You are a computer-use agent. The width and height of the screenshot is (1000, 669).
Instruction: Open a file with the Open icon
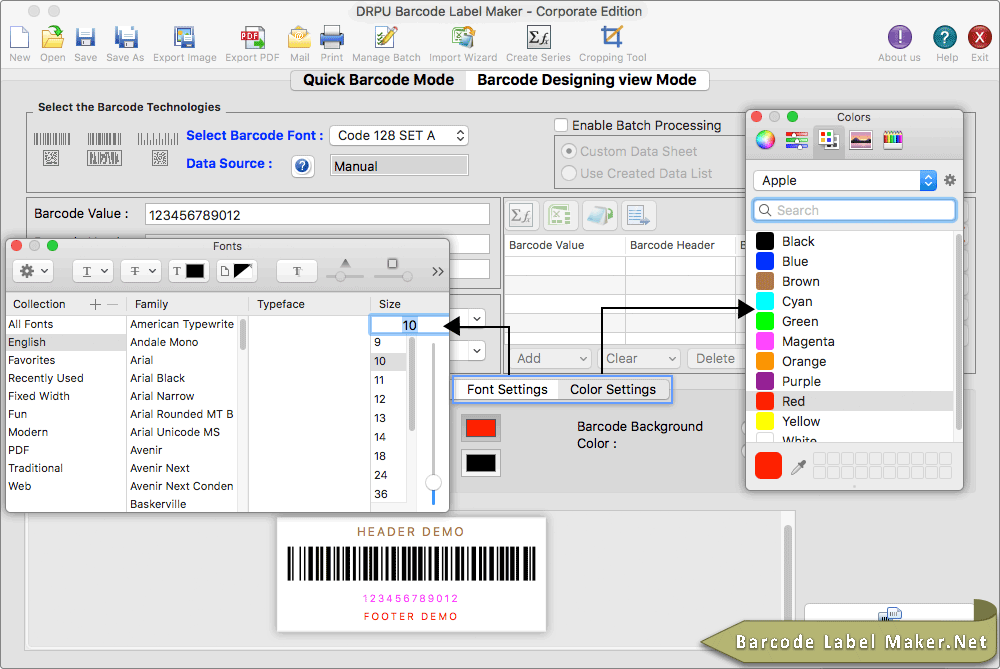pos(52,38)
